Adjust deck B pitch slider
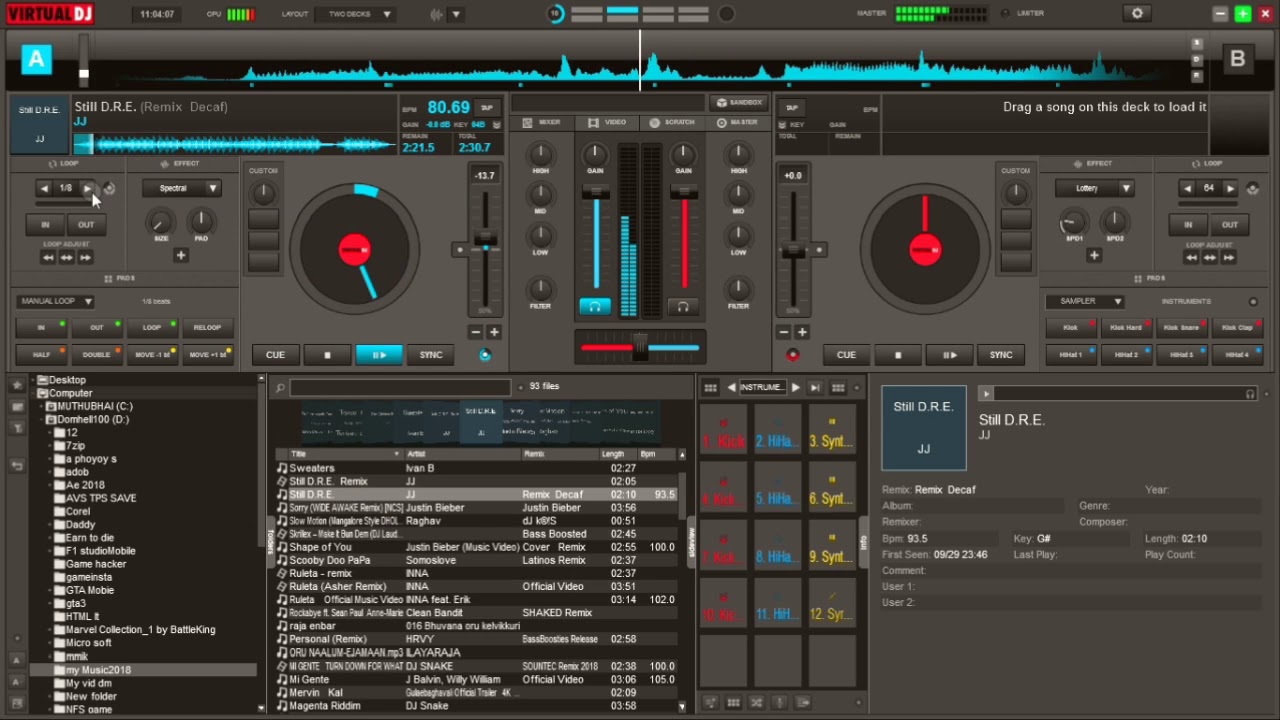The width and height of the screenshot is (1280, 720). click(x=793, y=250)
